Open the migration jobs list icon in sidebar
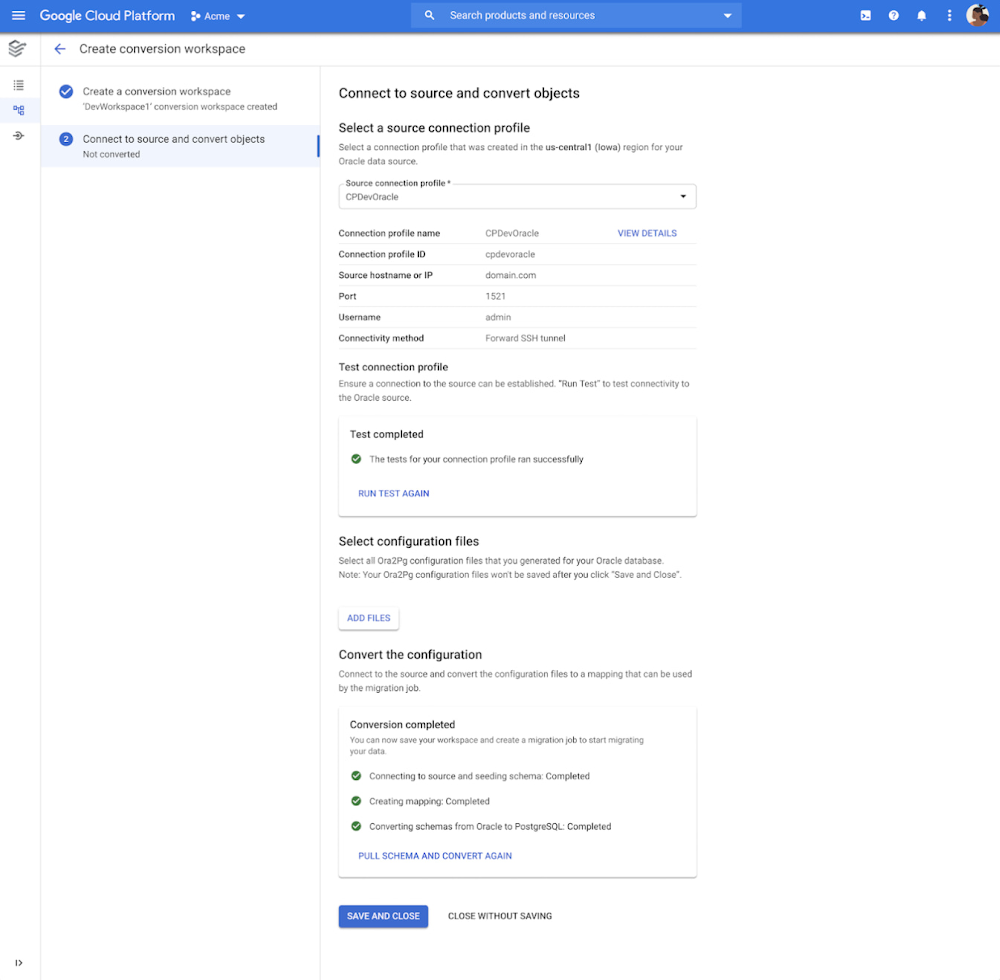 click(18, 85)
